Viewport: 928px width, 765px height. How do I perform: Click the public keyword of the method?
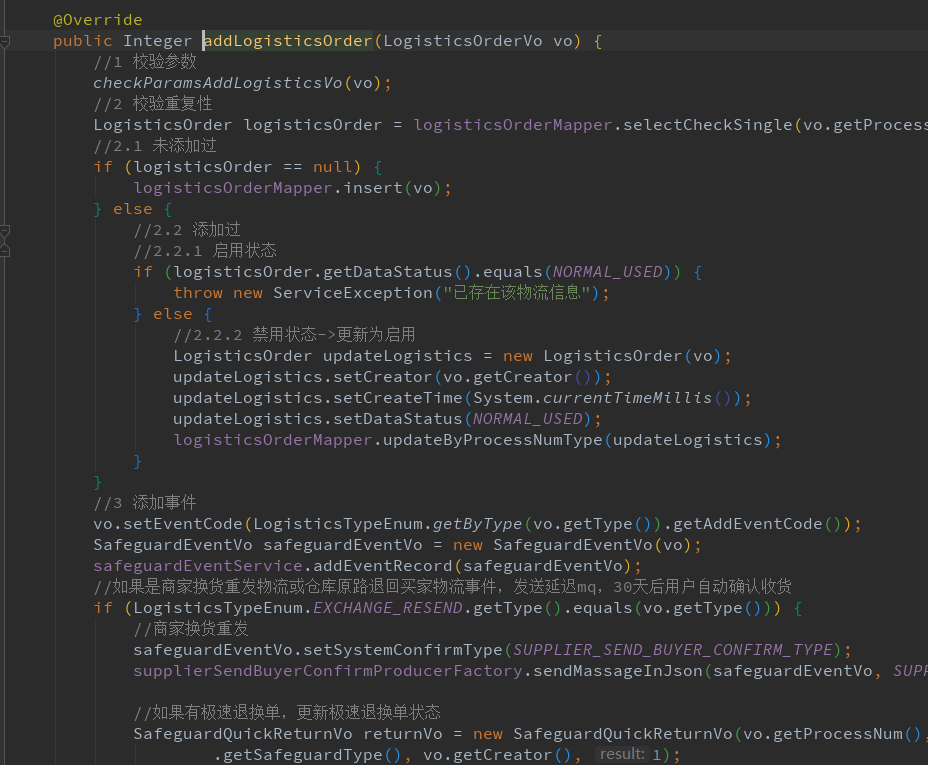[x=83, y=41]
